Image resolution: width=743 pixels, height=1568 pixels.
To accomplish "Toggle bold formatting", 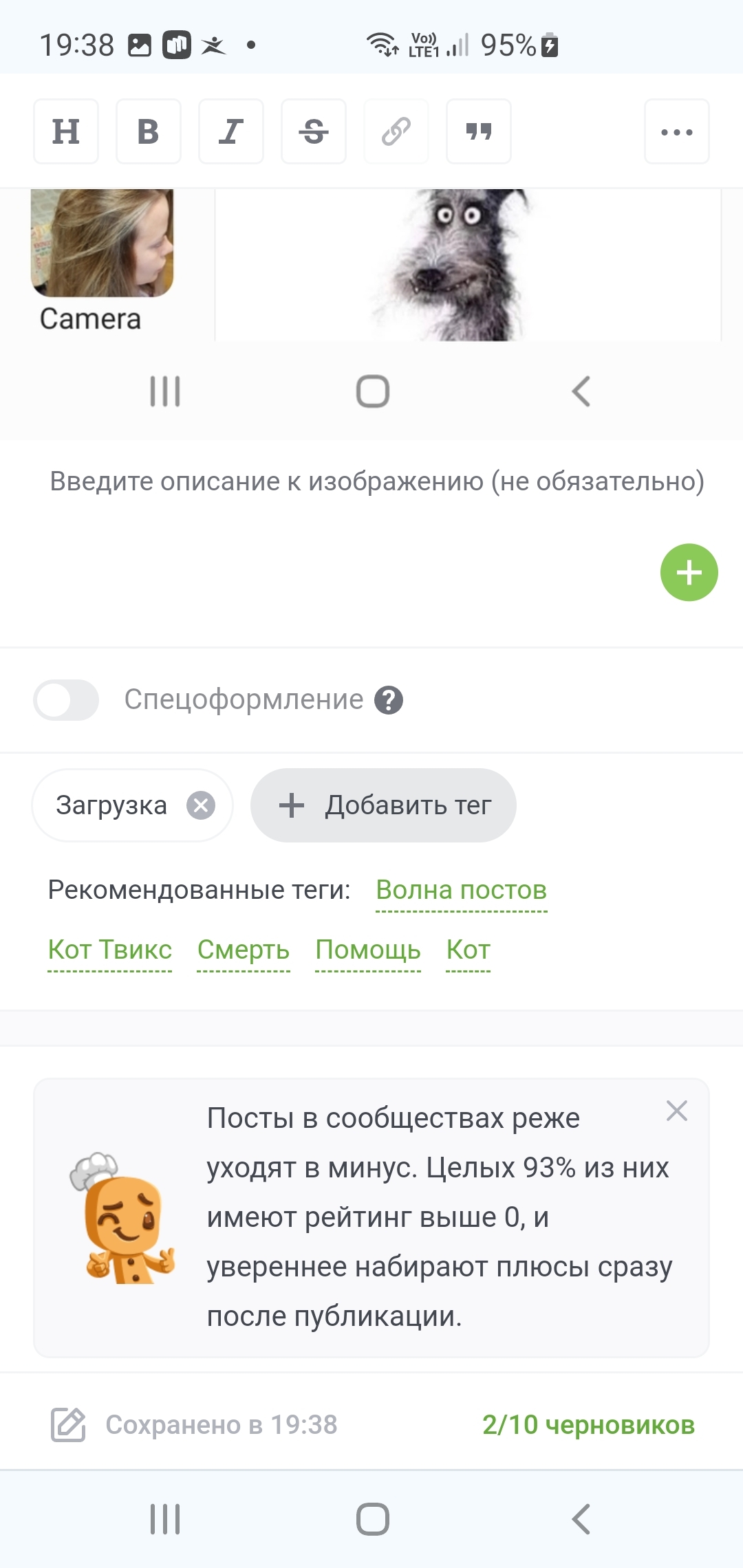I will (x=149, y=131).
